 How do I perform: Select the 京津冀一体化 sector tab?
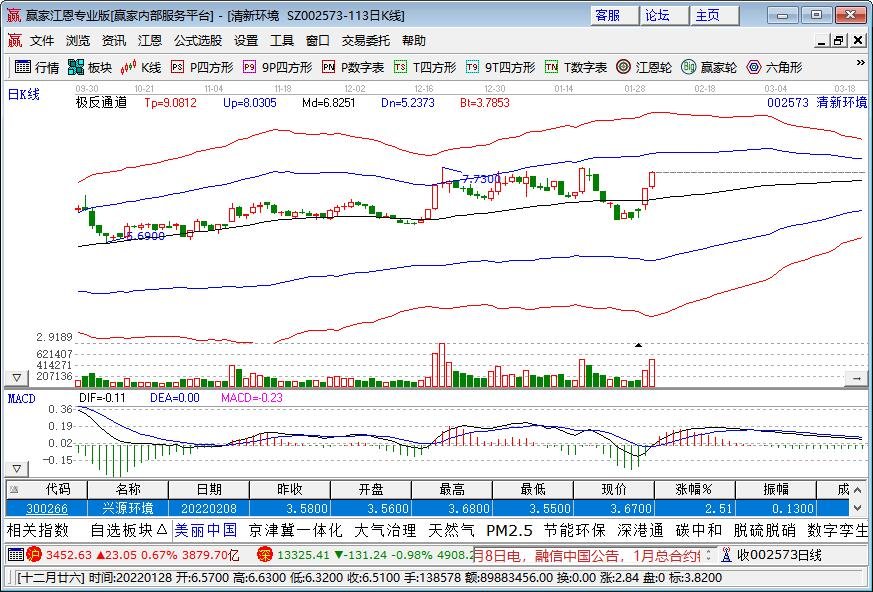click(296, 530)
